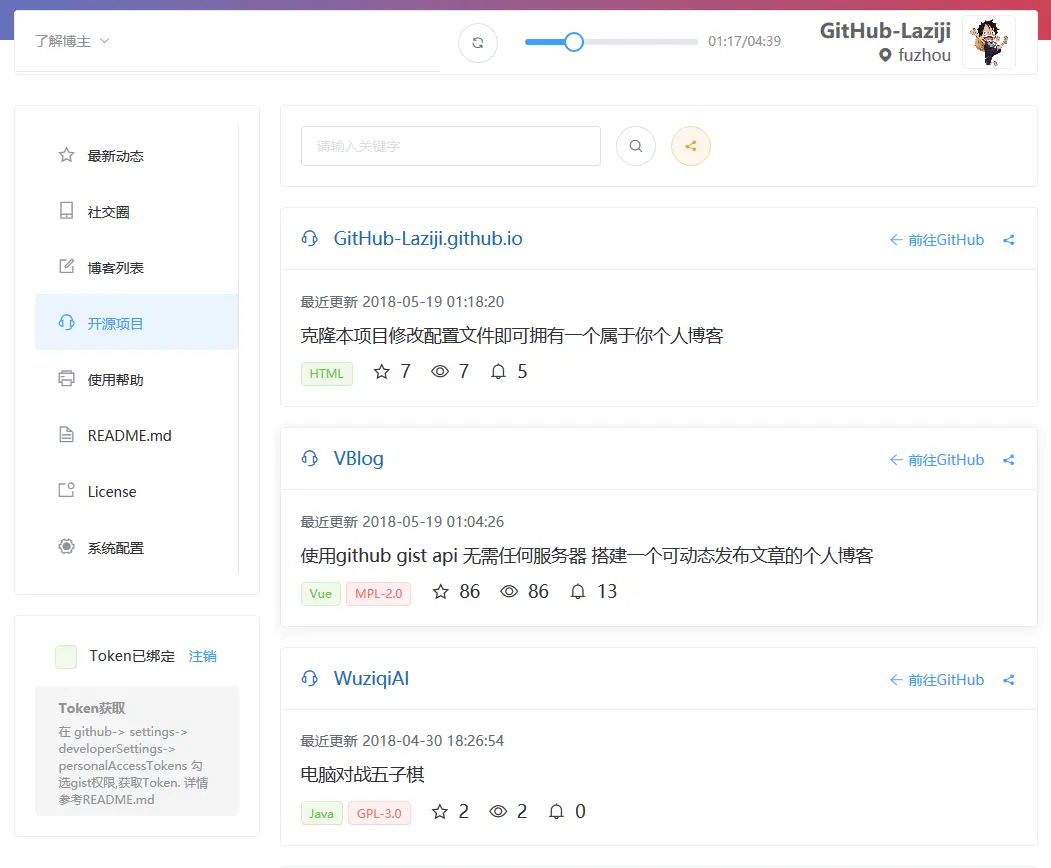Open the WuziqiAI project title
This screenshot has width=1051, height=868.
[371, 678]
